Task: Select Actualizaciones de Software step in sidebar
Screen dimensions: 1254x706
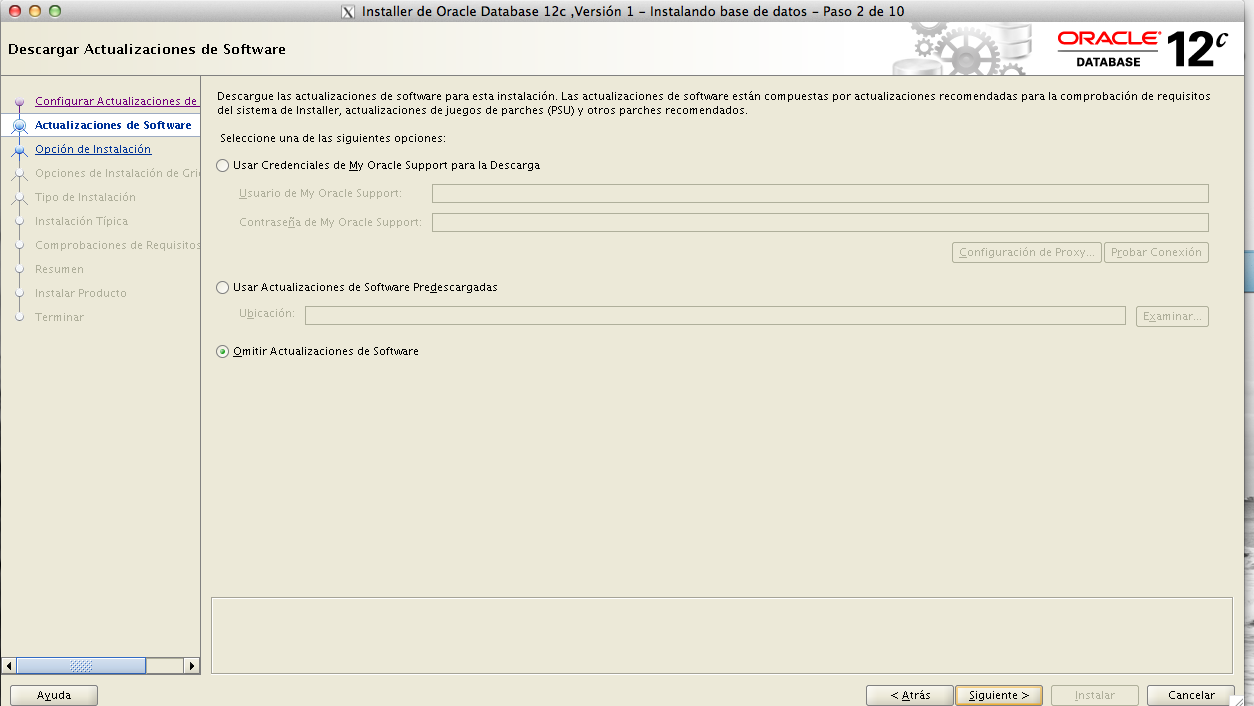Action: pyautogui.click(x=113, y=125)
